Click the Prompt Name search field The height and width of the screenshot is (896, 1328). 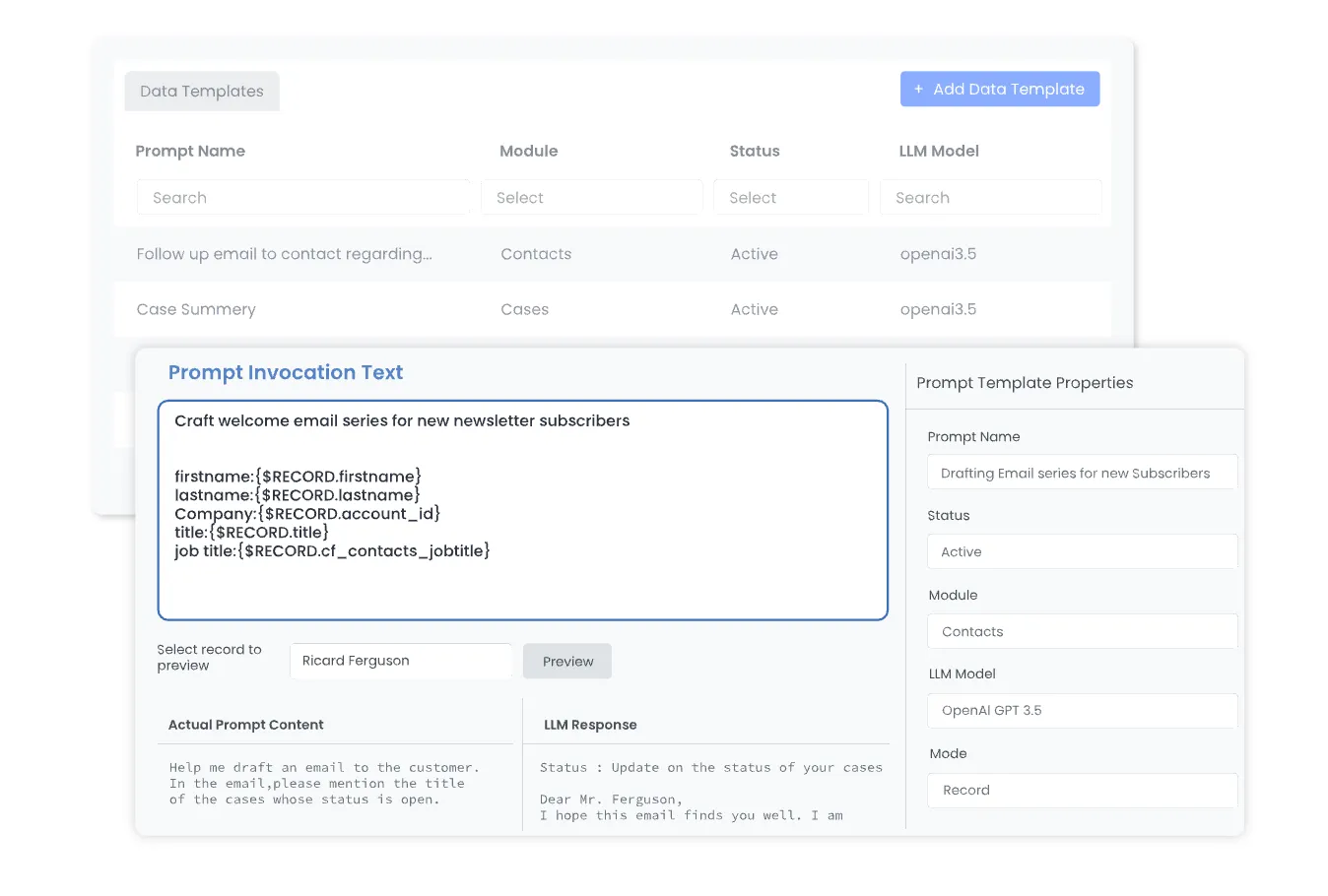[x=303, y=197]
